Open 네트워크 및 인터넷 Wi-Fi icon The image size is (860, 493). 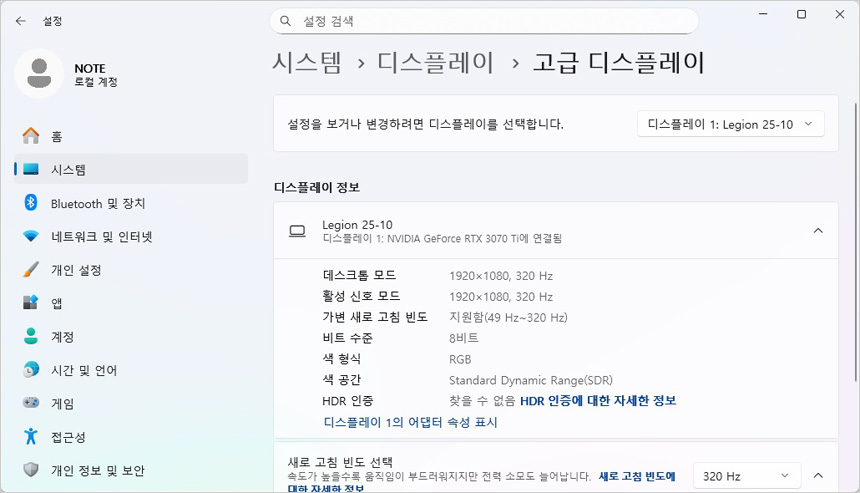[31, 237]
